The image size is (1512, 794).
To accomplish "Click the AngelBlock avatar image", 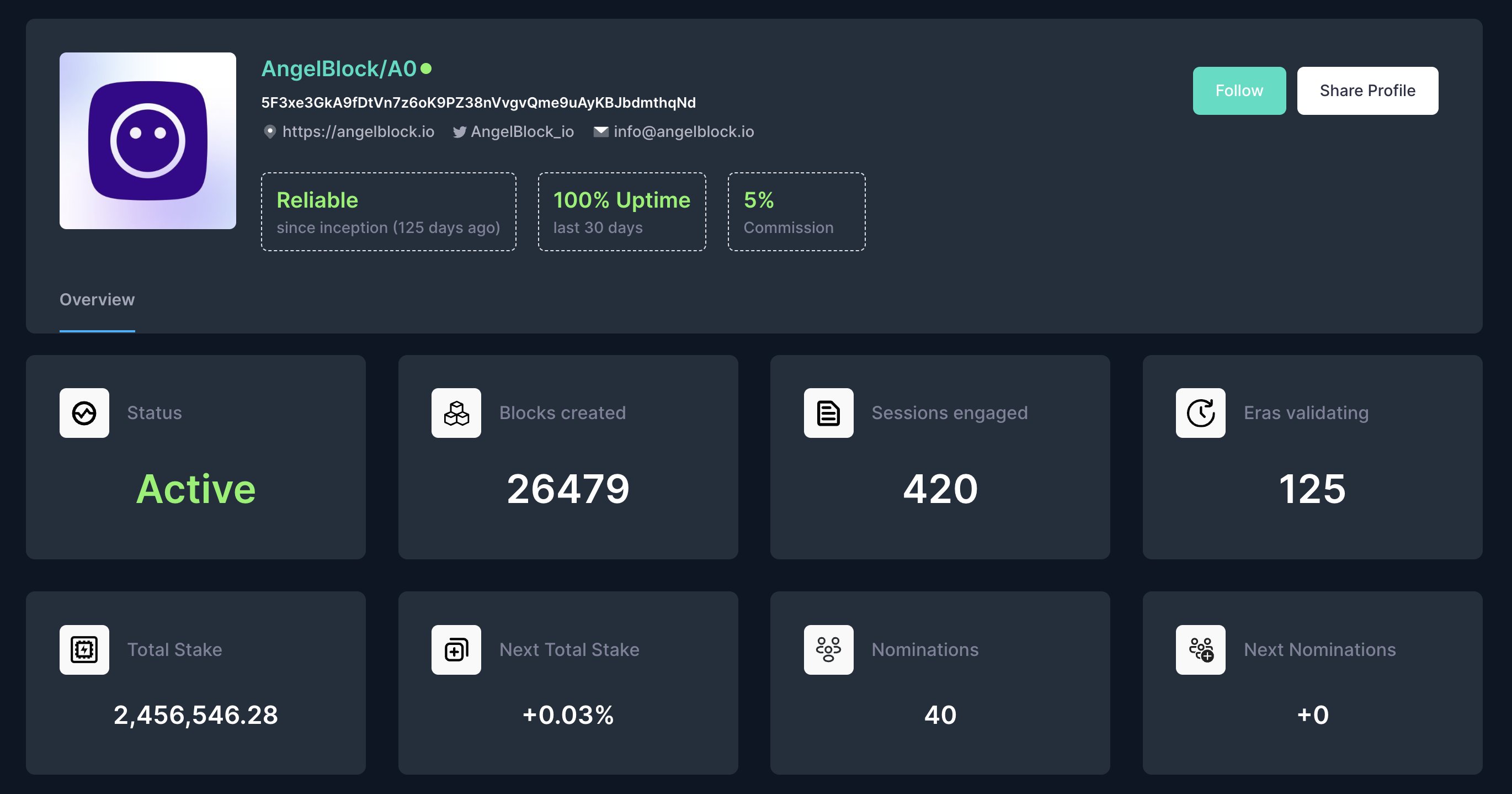I will [148, 141].
